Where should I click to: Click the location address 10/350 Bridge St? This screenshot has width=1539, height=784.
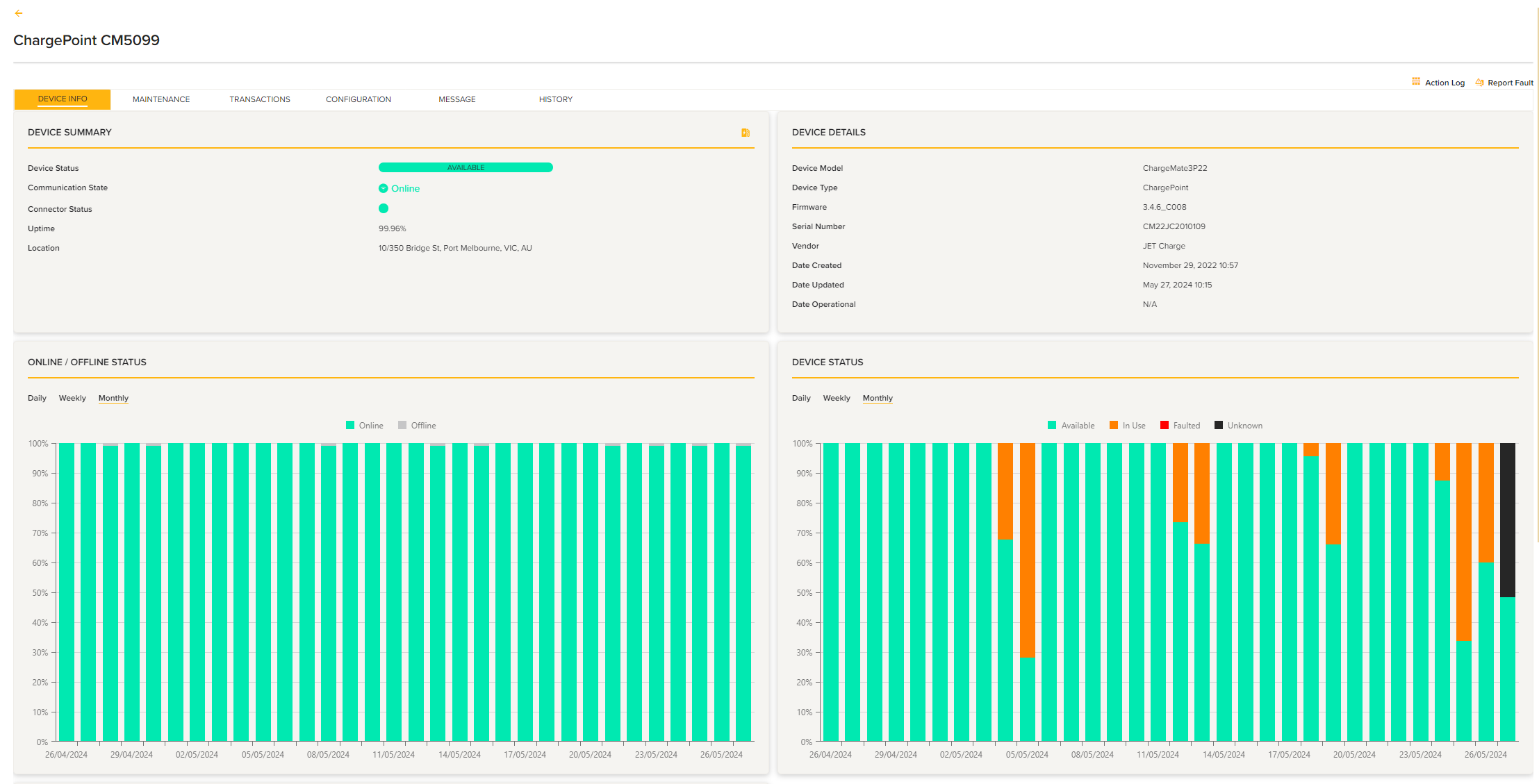point(455,248)
